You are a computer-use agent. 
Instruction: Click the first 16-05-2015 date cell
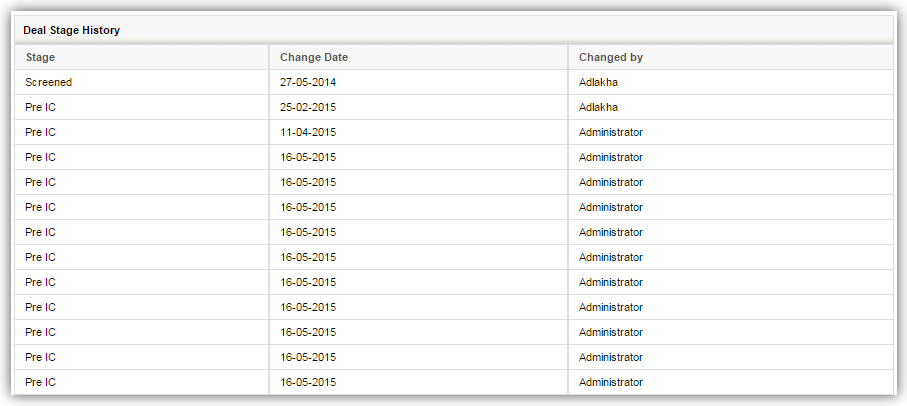click(x=308, y=157)
